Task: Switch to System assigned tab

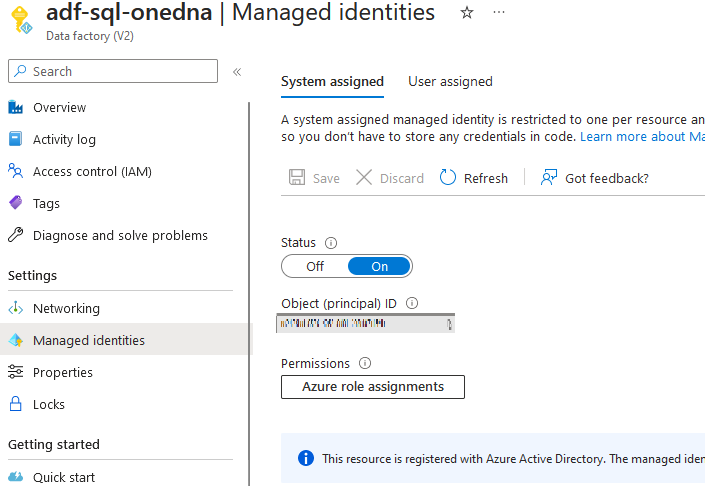Action: coord(332,81)
